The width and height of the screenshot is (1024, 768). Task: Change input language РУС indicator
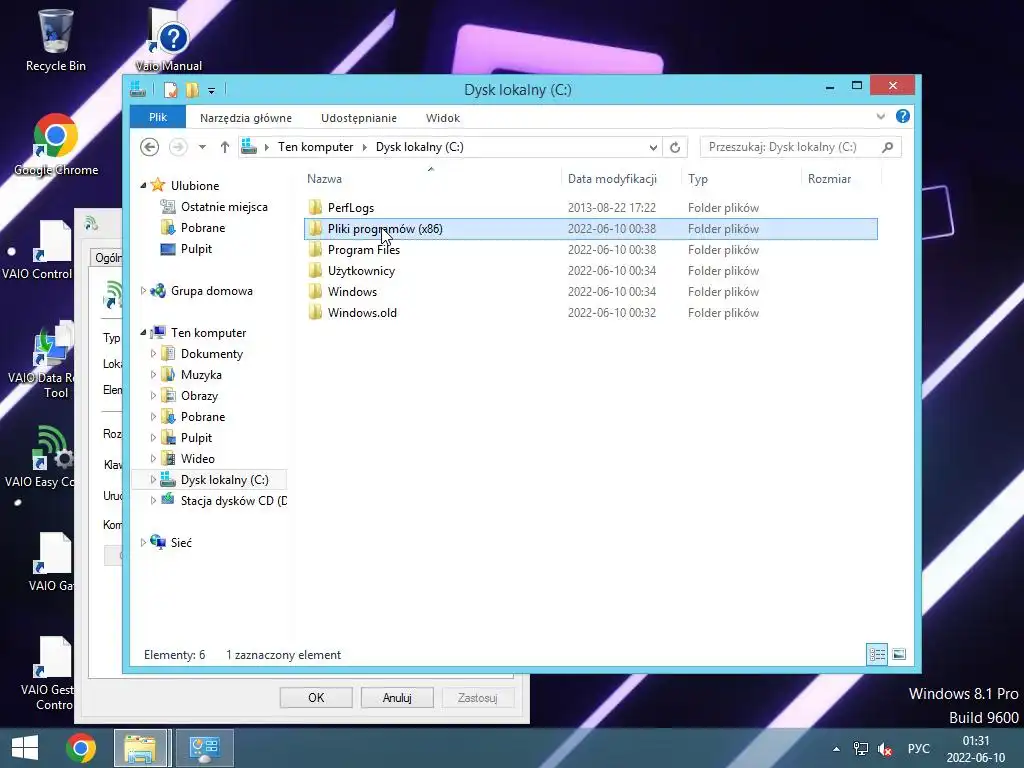[918, 748]
